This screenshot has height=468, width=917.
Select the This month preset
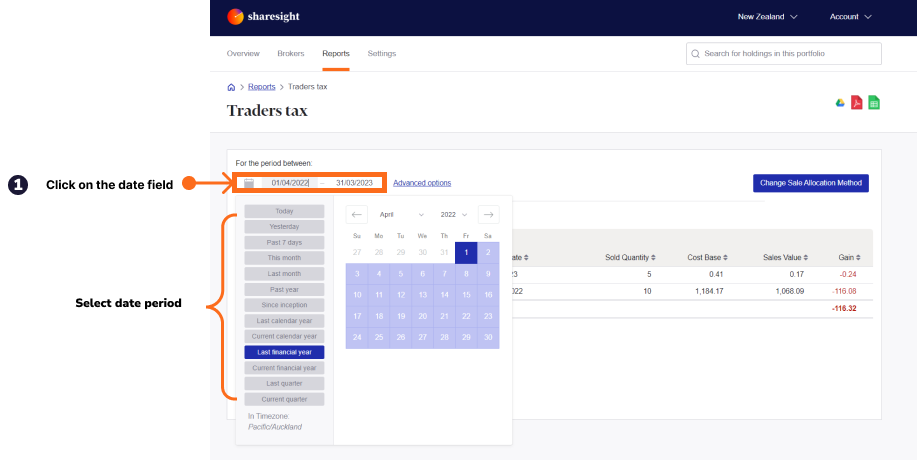(x=284, y=258)
